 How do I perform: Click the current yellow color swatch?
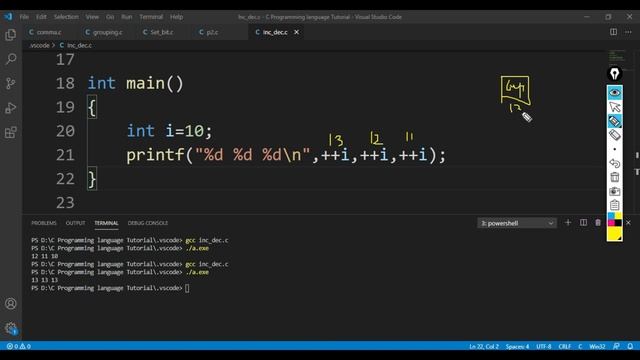pyautogui.click(x=615, y=234)
